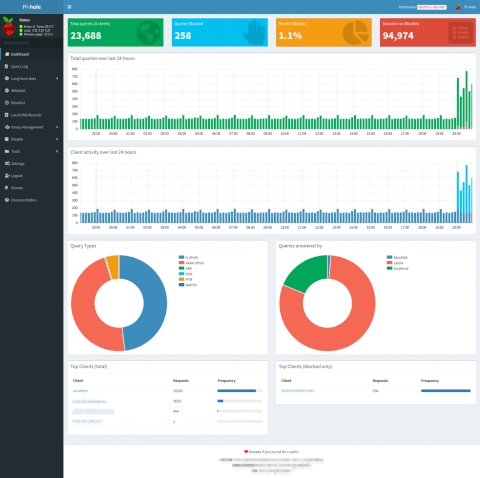Log out via the Logout sidebar entry
480x478 pixels.
17,176
